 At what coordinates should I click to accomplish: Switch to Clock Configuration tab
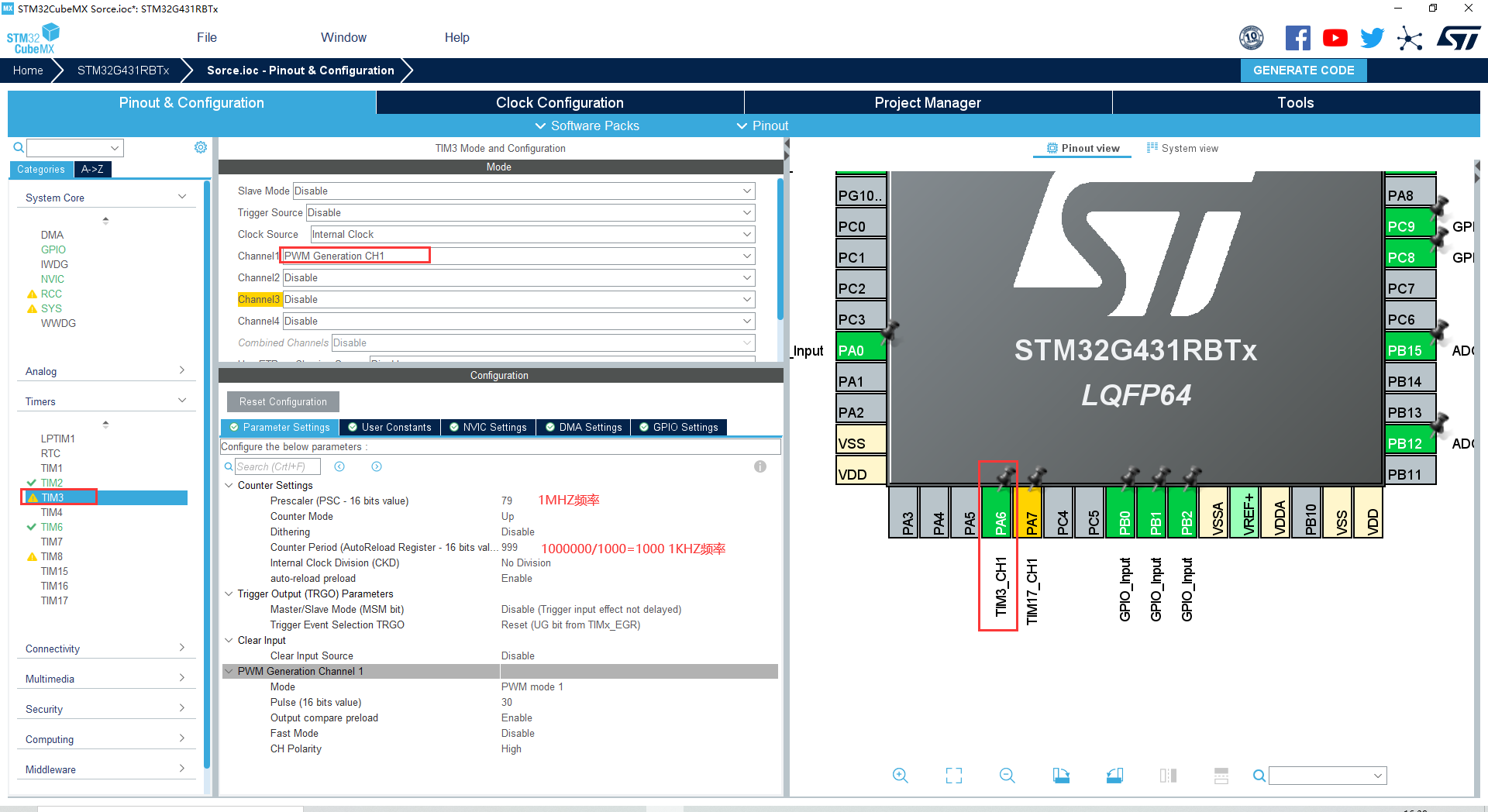pyautogui.click(x=560, y=102)
